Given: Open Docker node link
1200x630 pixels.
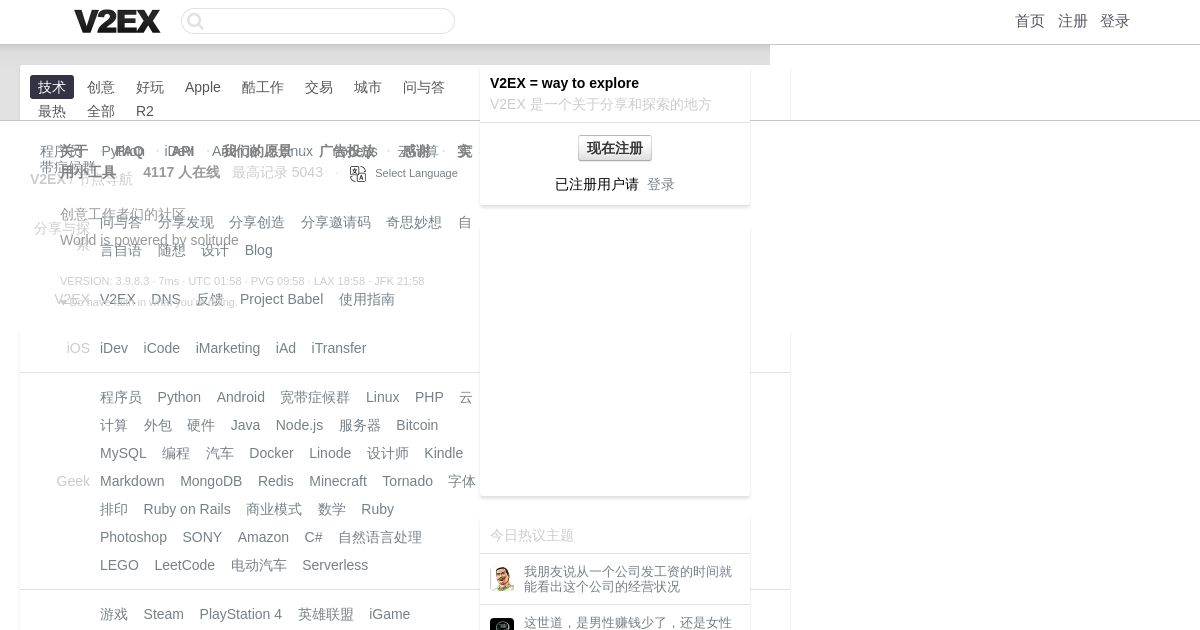Looking at the screenshot, I should pyautogui.click(x=271, y=453).
